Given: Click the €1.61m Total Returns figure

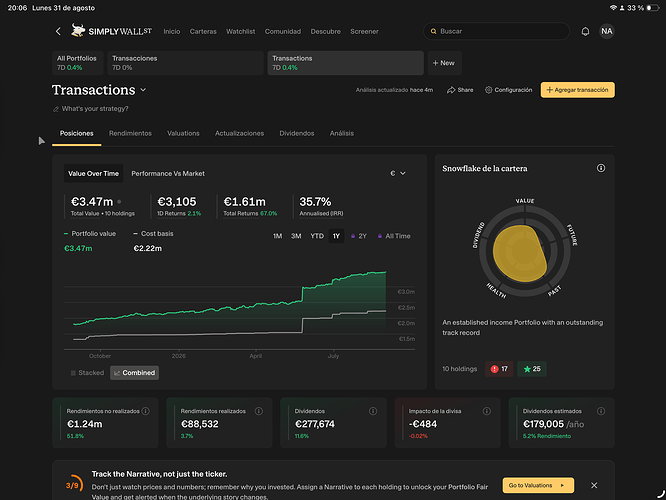Looking at the screenshot, I should [x=244, y=202].
